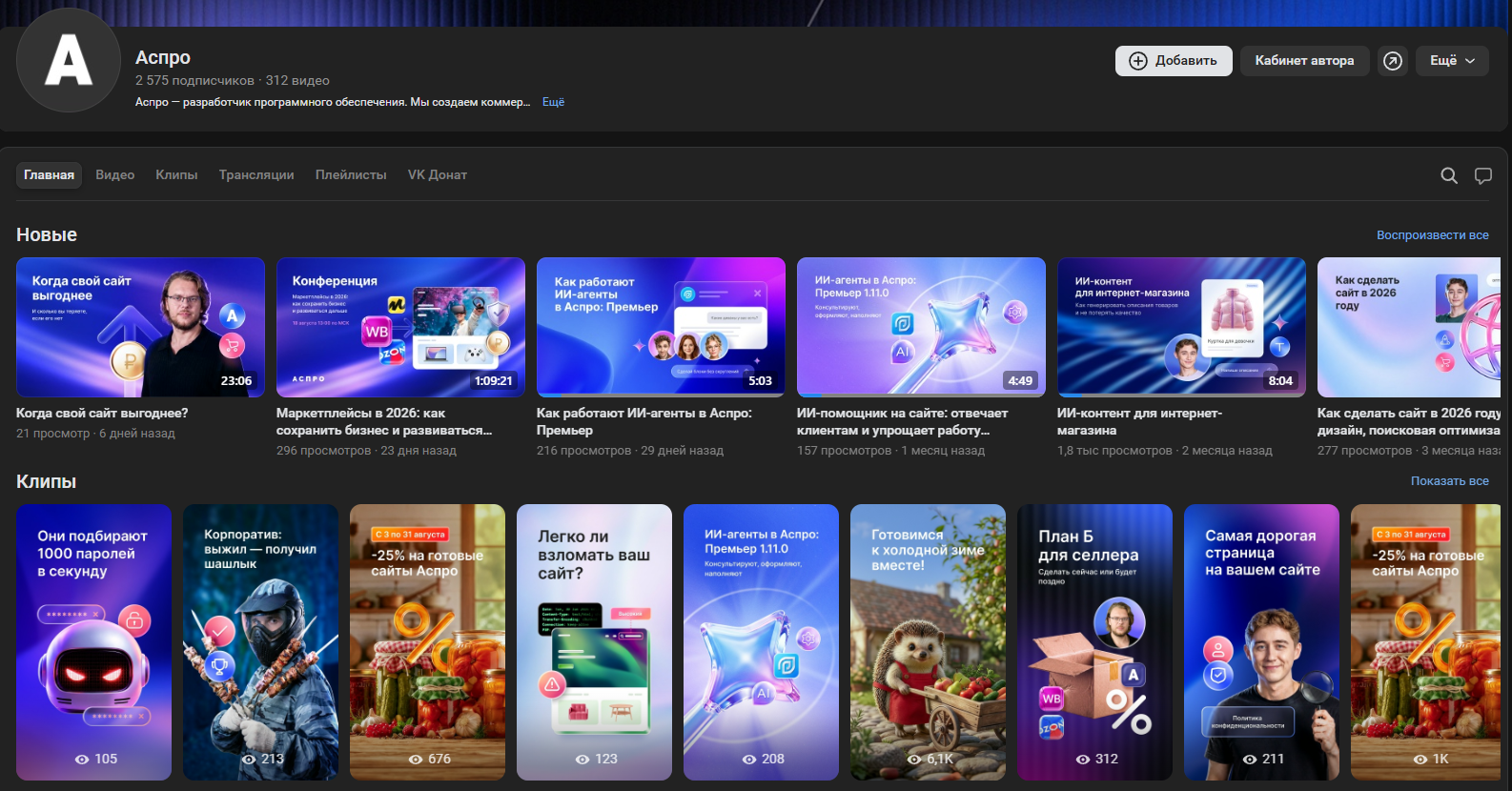The width and height of the screenshot is (1512, 791).
Task: Open the title link "Как сделать сайт в 2026 году"
Action: pyautogui.click(x=1409, y=422)
